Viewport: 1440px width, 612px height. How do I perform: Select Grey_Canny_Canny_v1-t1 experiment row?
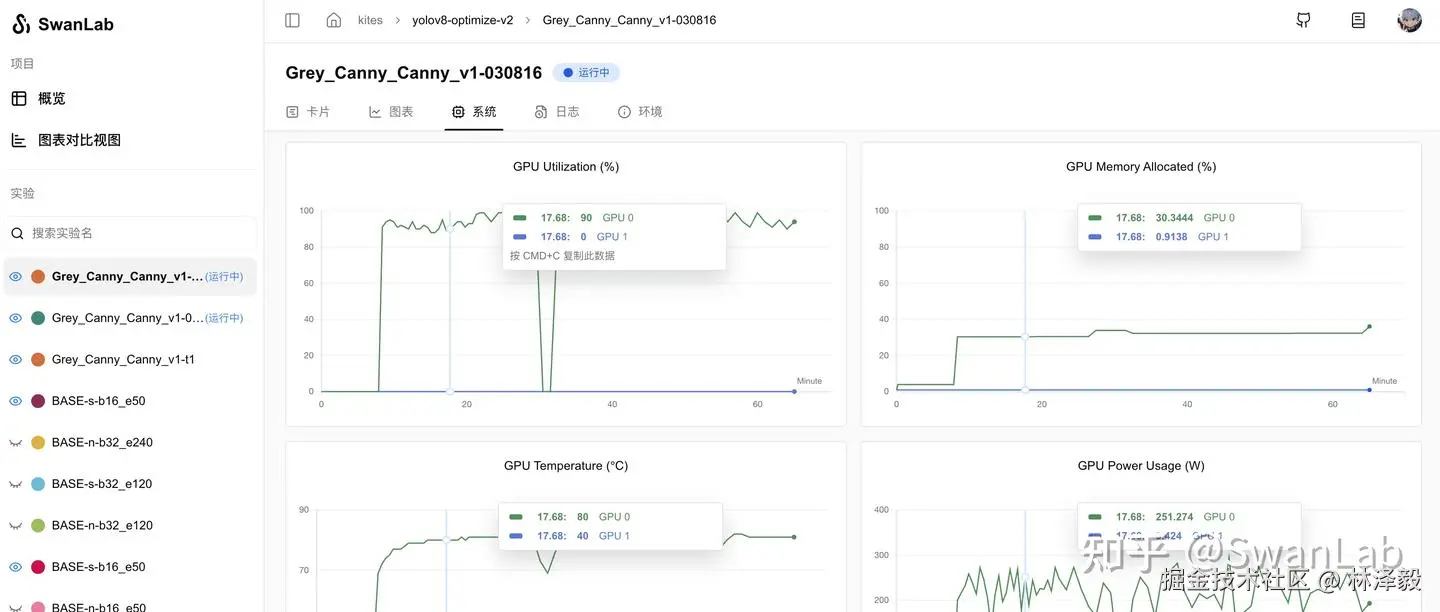[x=130, y=360]
